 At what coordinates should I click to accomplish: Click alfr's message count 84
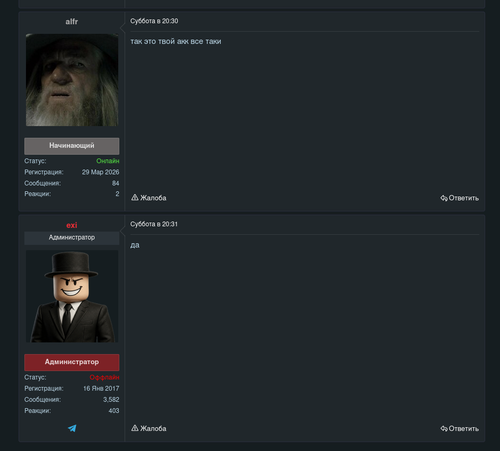116,183
